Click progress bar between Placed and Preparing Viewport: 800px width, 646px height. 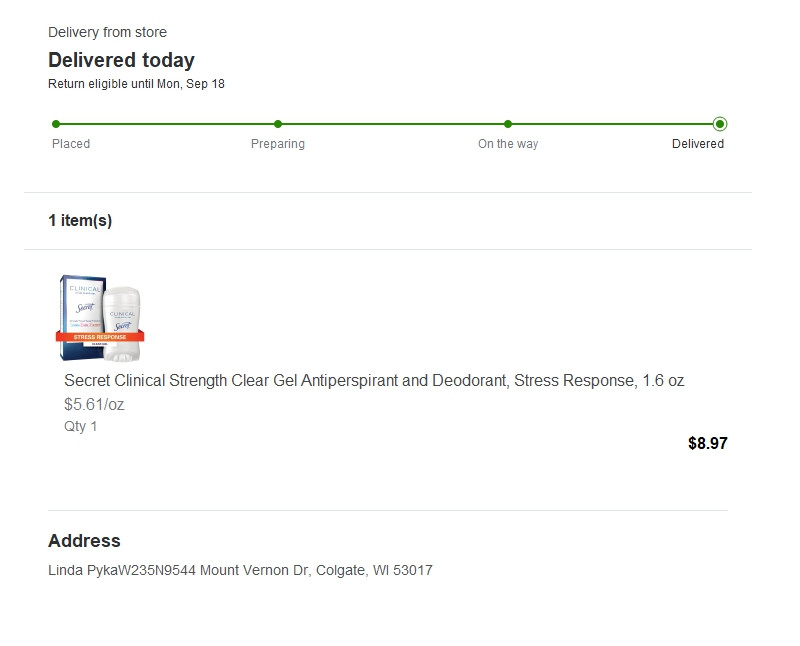coord(167,124)
